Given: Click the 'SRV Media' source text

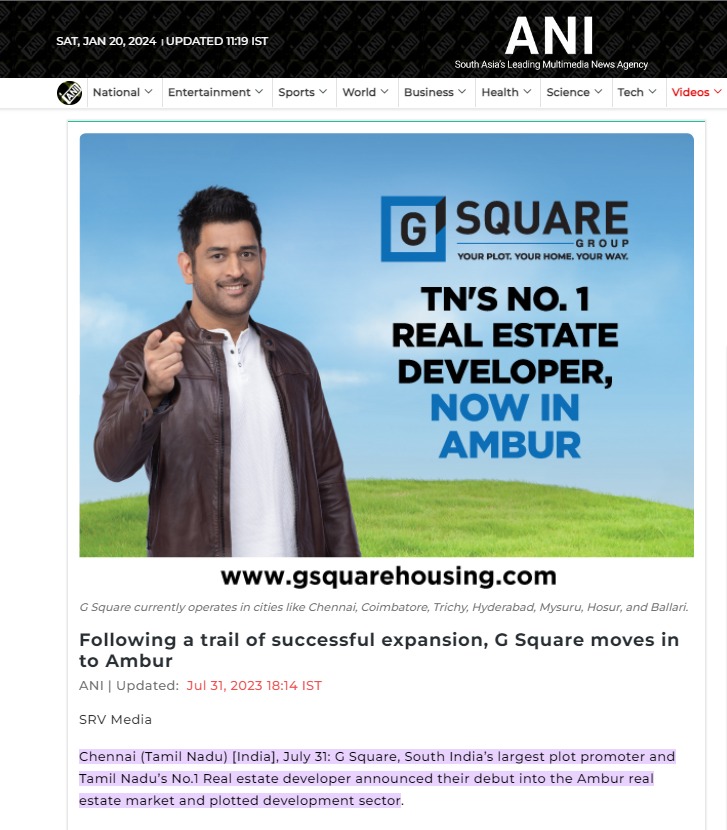Looking at the screenshot, I should tap(115, 719).
